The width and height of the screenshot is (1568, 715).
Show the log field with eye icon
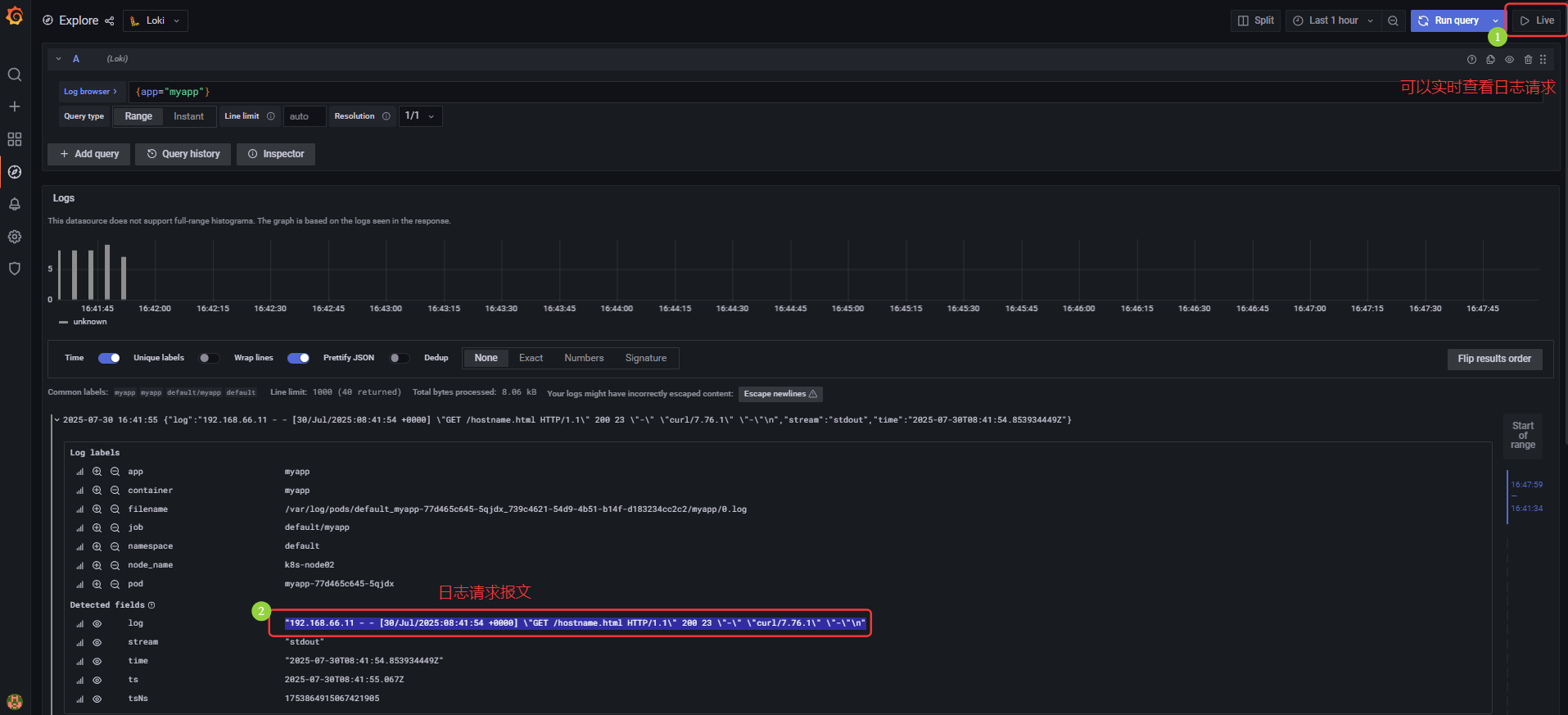(x=97, y=624)
